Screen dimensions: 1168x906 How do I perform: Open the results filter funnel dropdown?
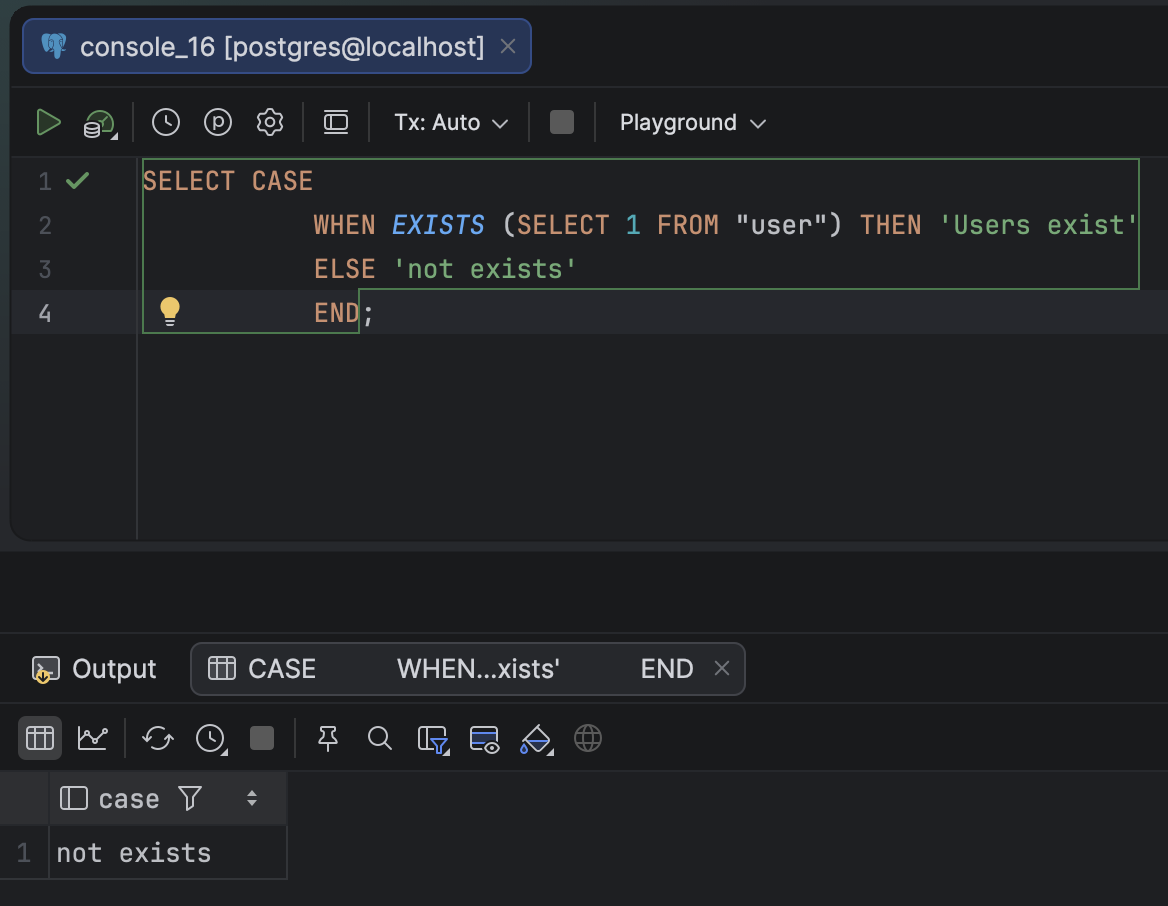click(434, 740)
